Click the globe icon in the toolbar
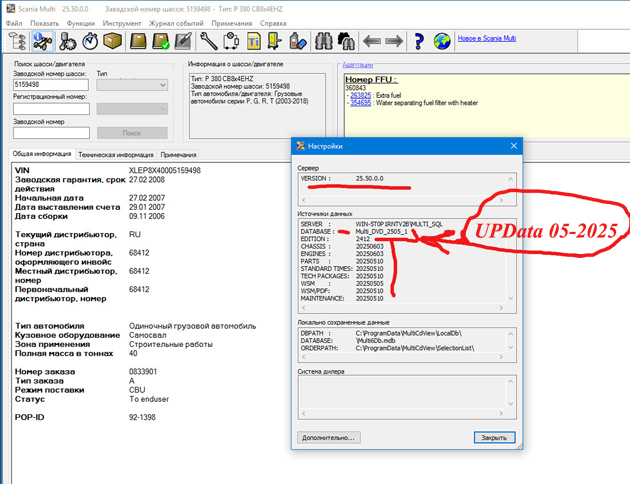This screenshot has height=484, width=630. click(x=441, y=41)
